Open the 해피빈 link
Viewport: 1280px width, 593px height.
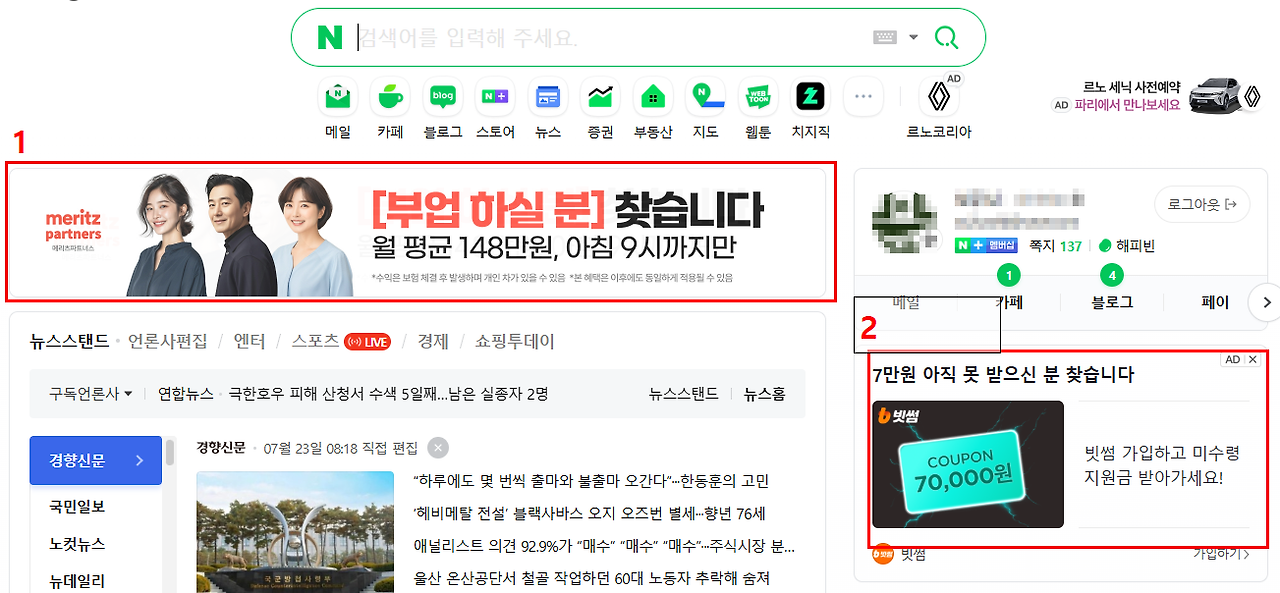tap(1126, 246)
